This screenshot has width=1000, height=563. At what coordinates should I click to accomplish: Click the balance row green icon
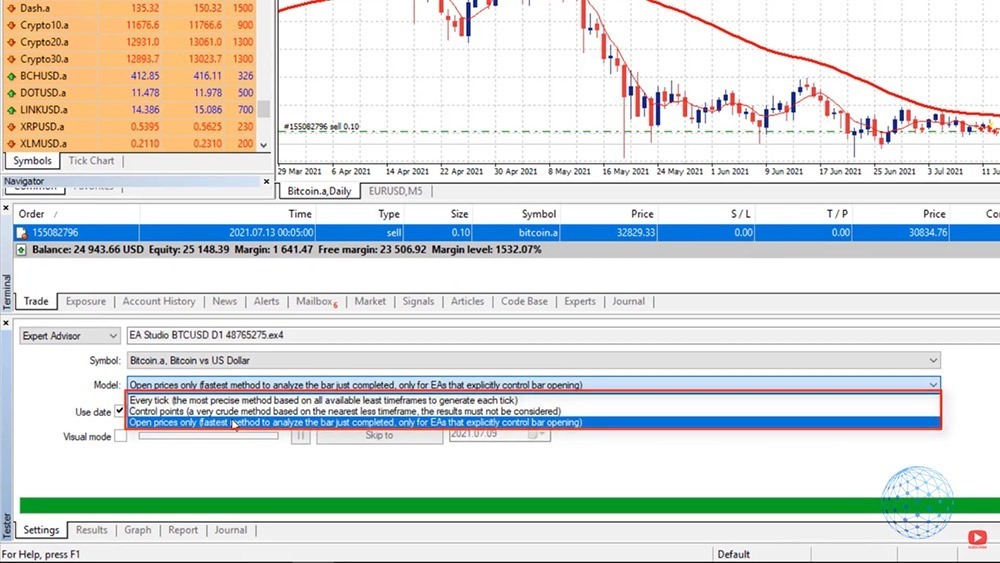[x=22, y=249]
